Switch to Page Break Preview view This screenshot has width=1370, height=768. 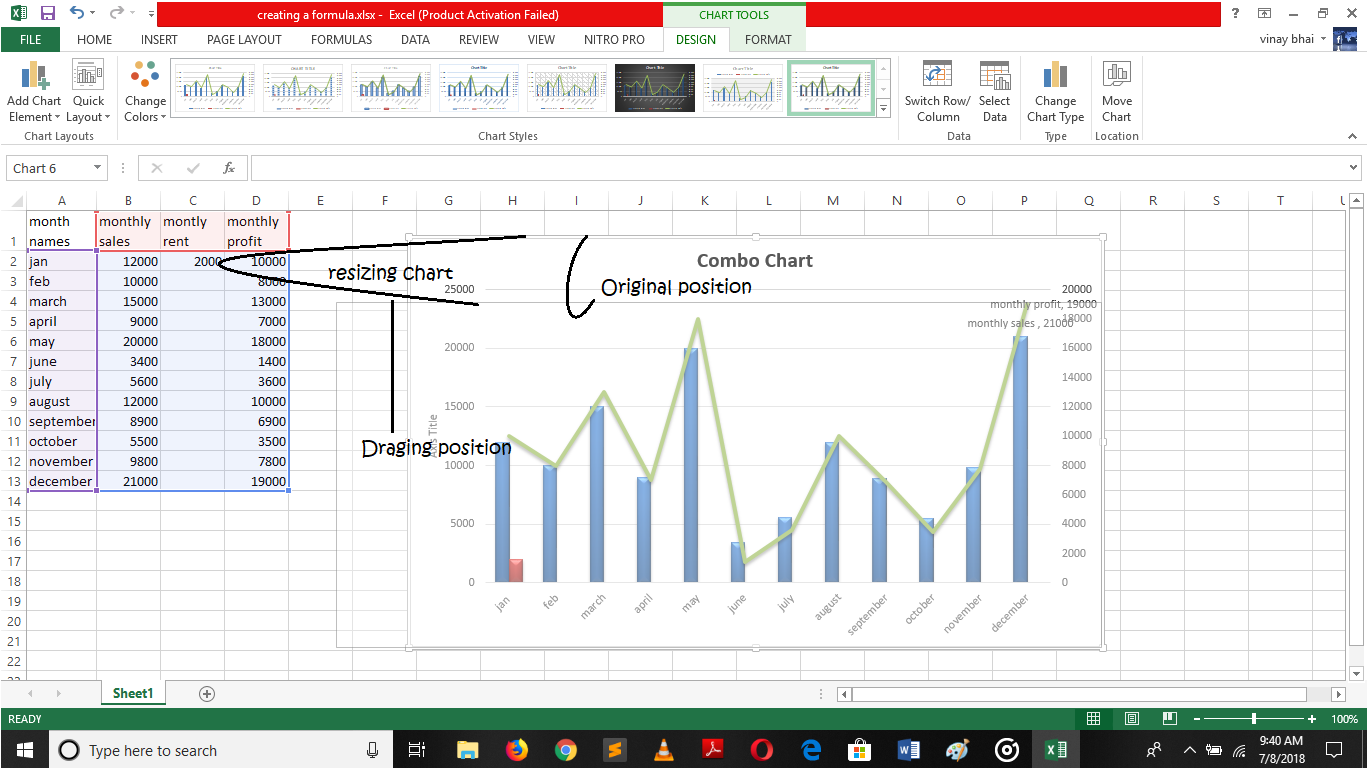click(1168, 719)
